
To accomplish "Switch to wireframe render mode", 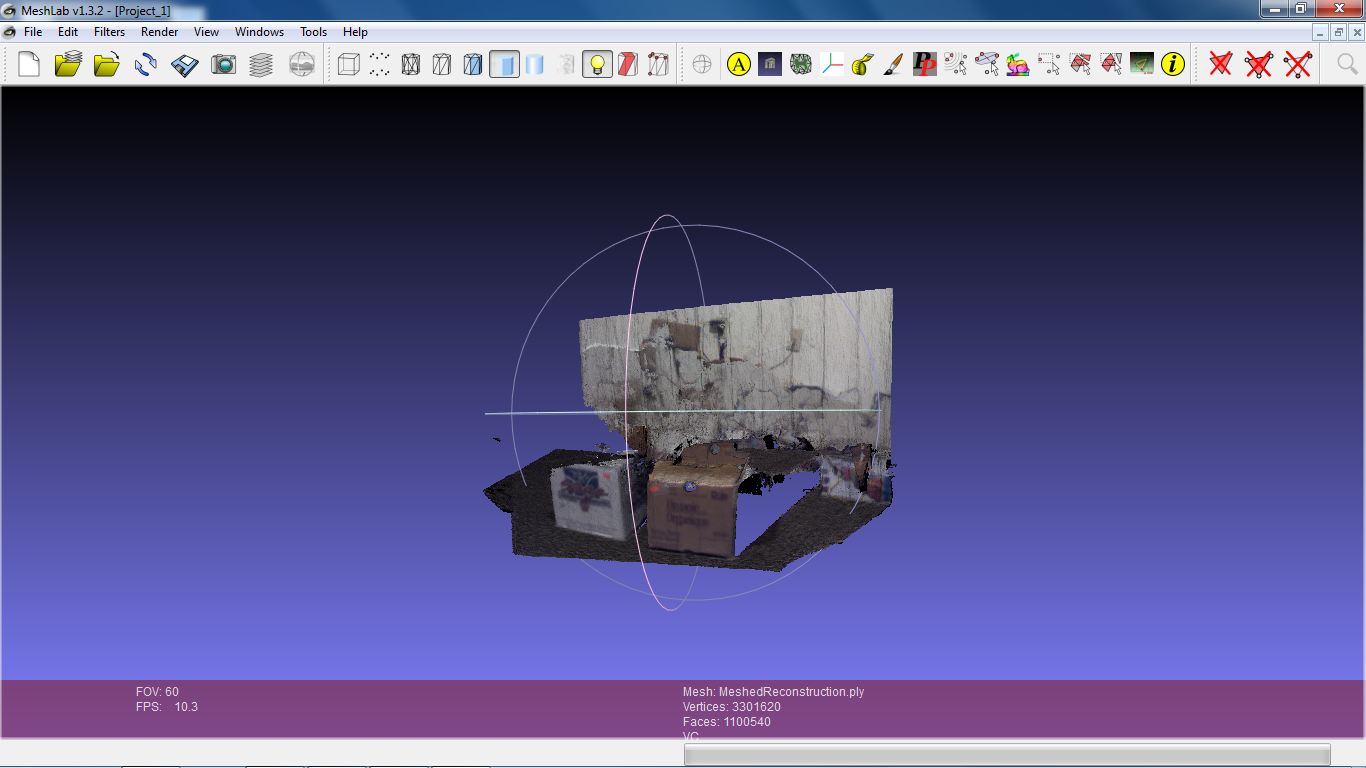I will 410,65.
